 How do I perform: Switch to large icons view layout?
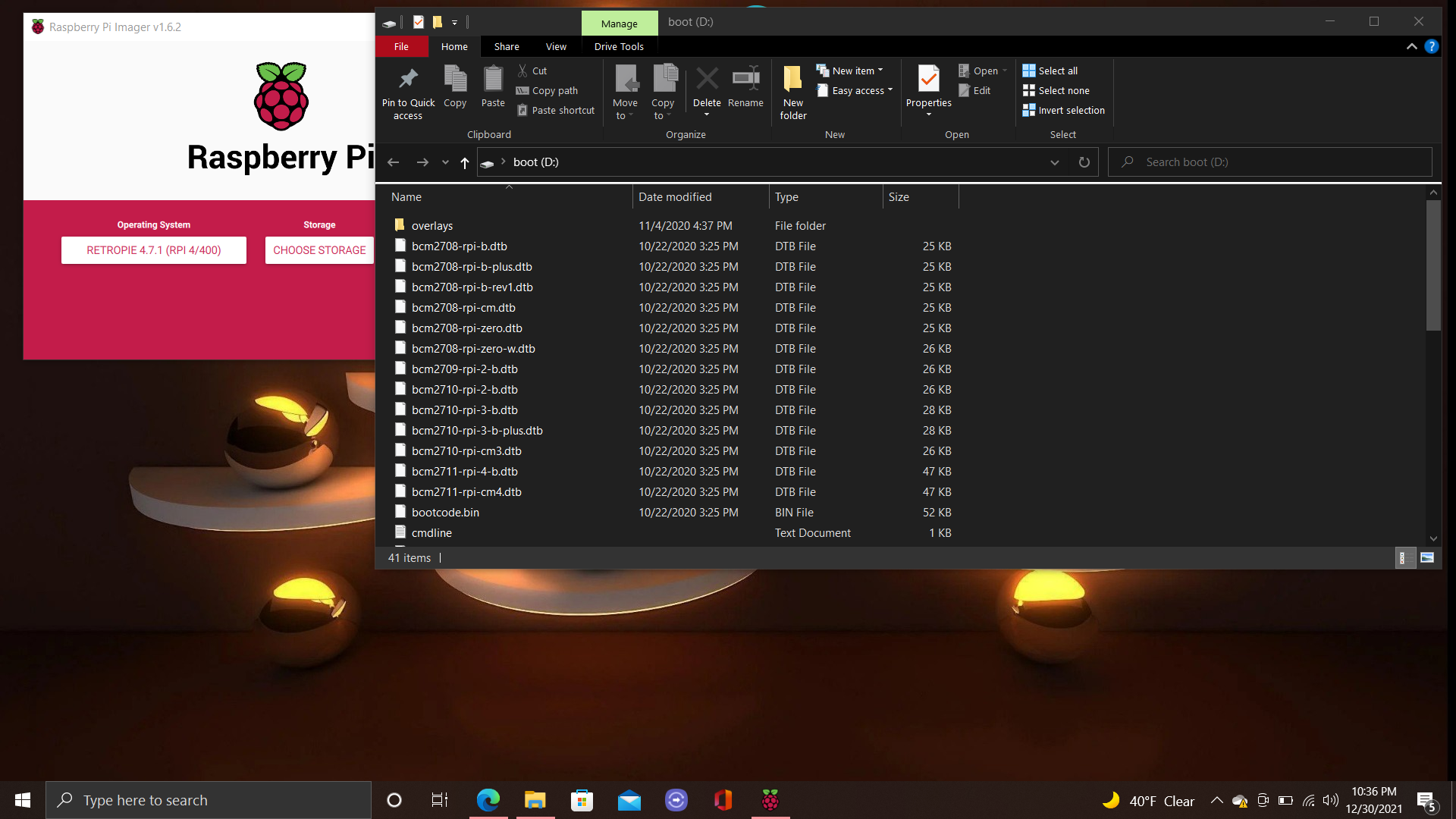[1427, 558]
